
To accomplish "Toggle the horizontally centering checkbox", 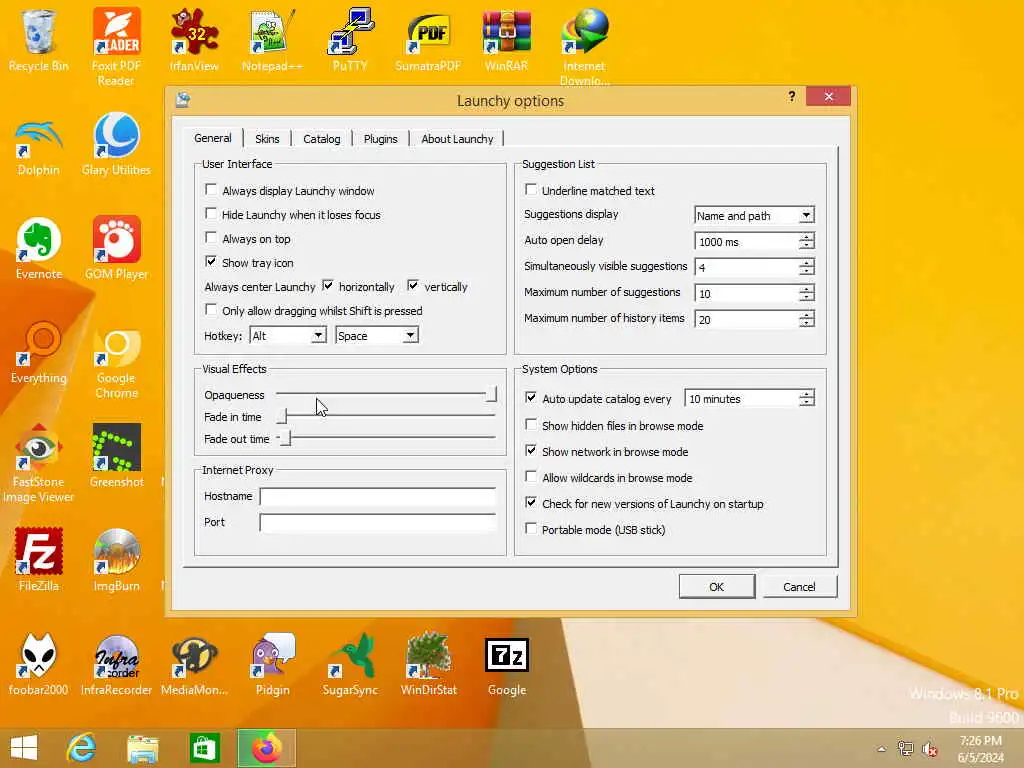I will coord(328,286).
